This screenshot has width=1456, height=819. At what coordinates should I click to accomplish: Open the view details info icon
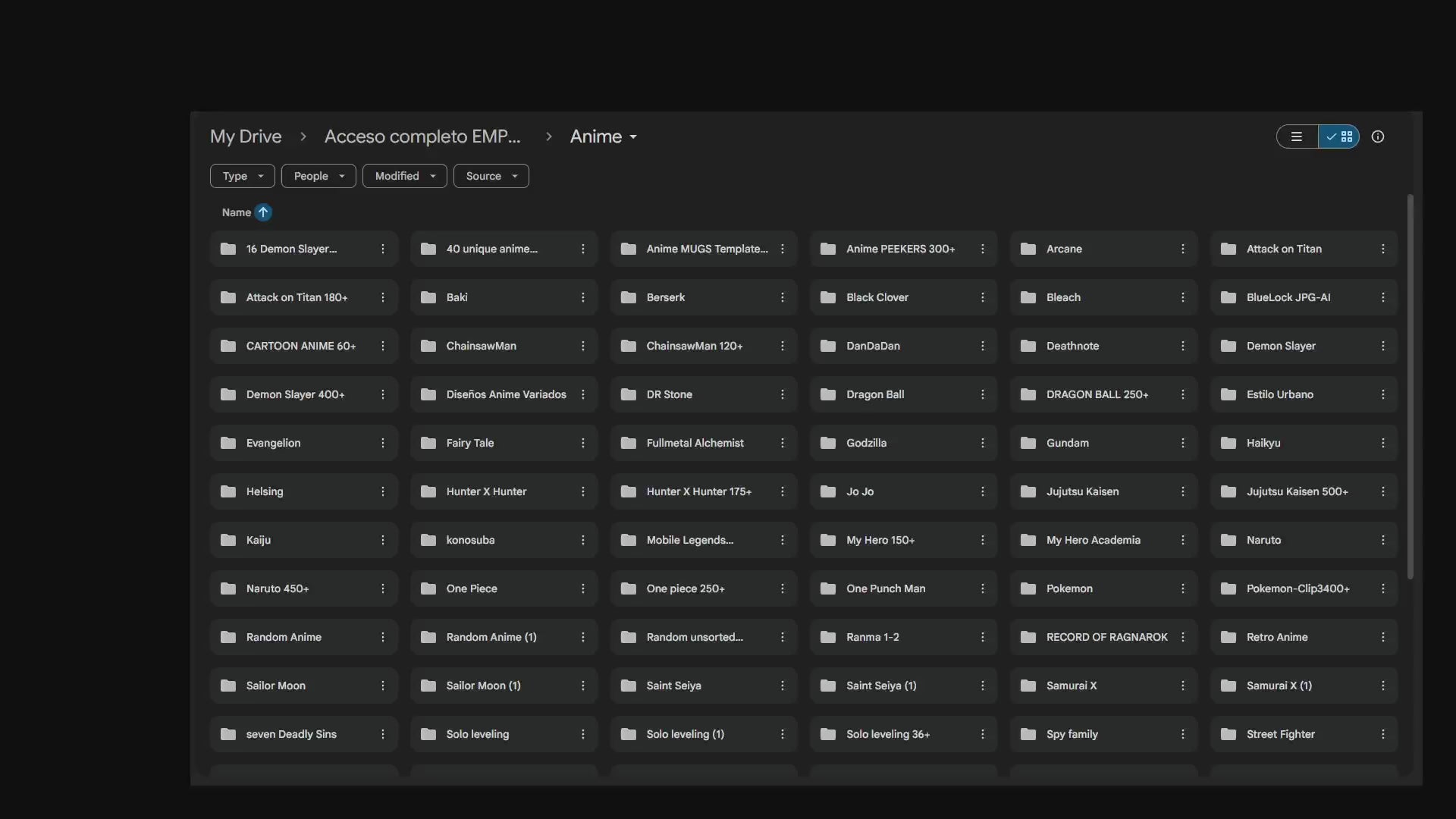click(1378, 136)
